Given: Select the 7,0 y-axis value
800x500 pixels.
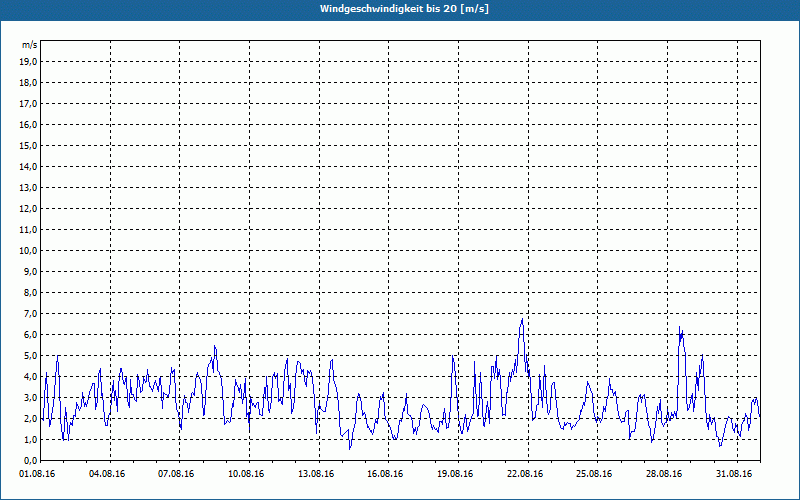Looking at the screenshot, I should click(30, 314).
